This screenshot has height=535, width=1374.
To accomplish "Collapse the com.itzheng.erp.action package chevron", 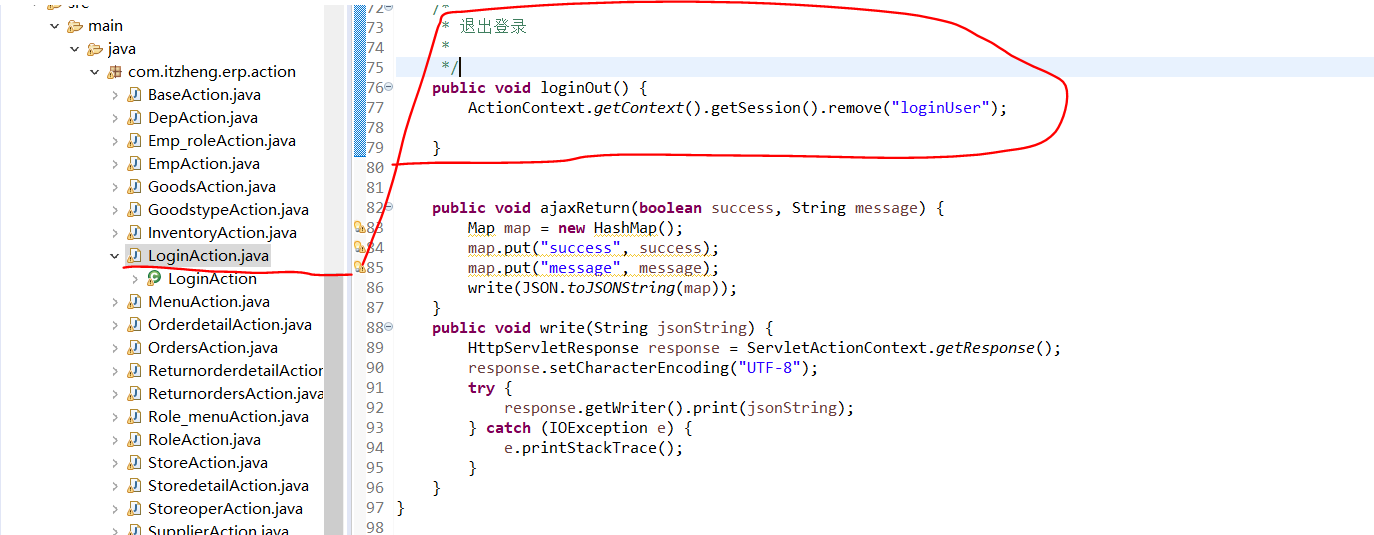I will [x=95, y=72].
